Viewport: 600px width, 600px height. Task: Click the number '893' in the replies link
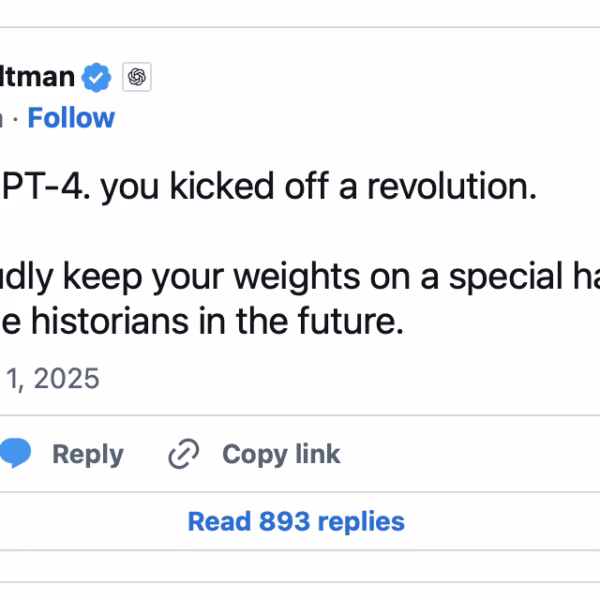pos(285,522)
